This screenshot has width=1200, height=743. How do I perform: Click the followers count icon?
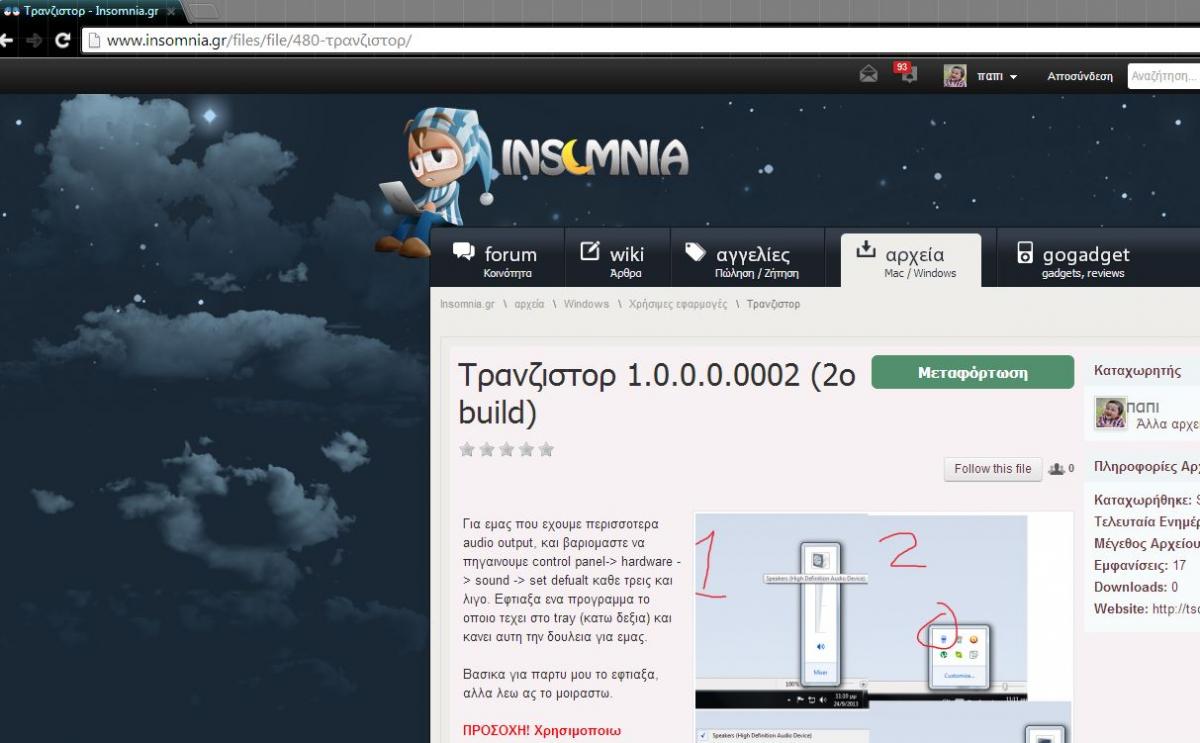tap(1056, 468)
